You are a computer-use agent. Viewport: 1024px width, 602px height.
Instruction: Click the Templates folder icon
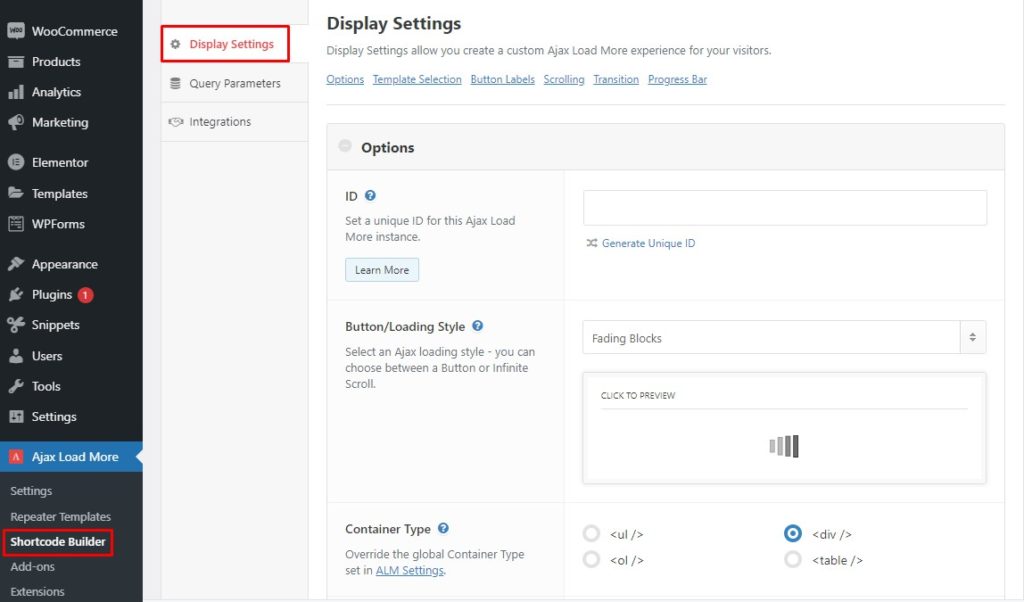pos(16,193)
